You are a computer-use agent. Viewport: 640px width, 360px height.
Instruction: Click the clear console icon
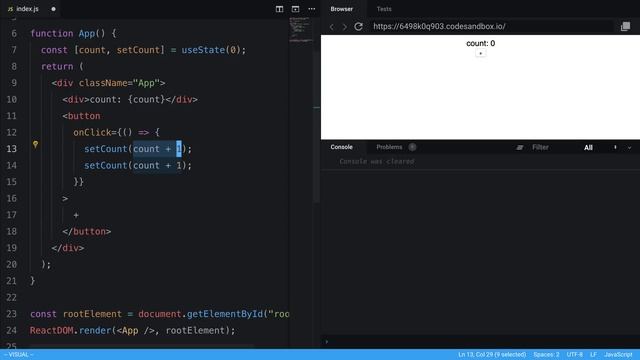coord(519,148)
